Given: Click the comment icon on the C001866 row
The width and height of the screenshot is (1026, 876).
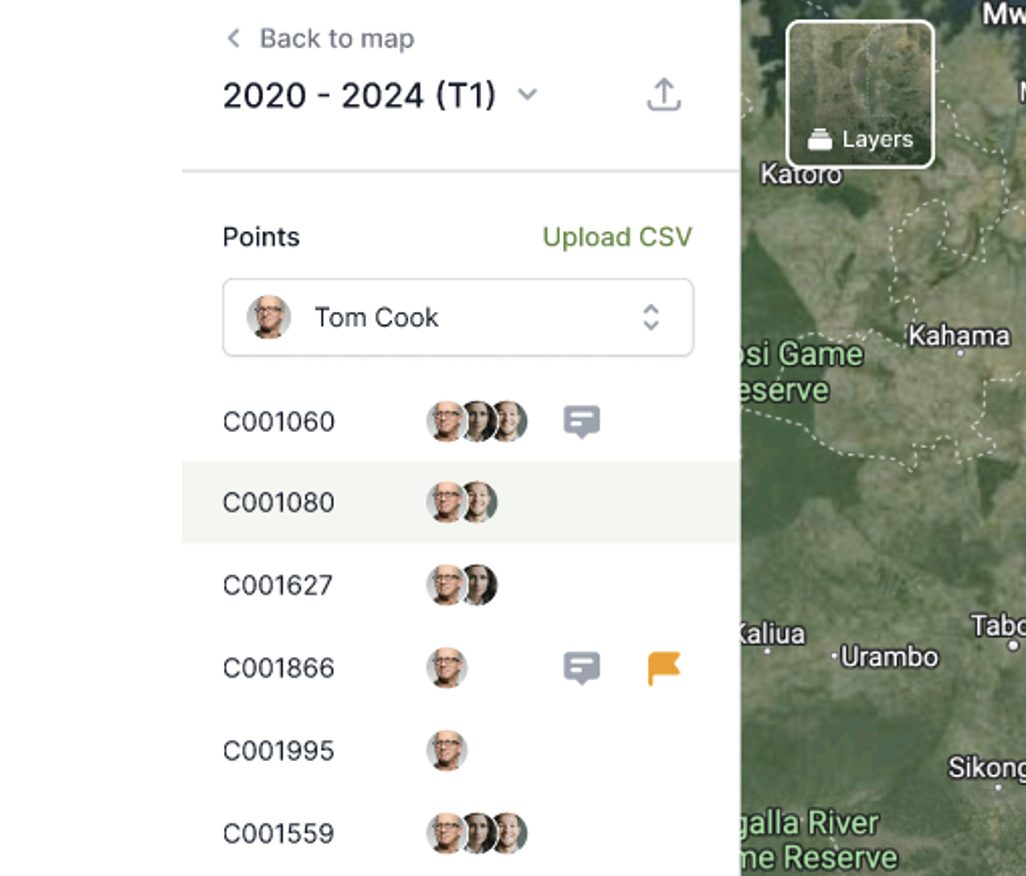Looking at the screenshot, I should point(580,667).
